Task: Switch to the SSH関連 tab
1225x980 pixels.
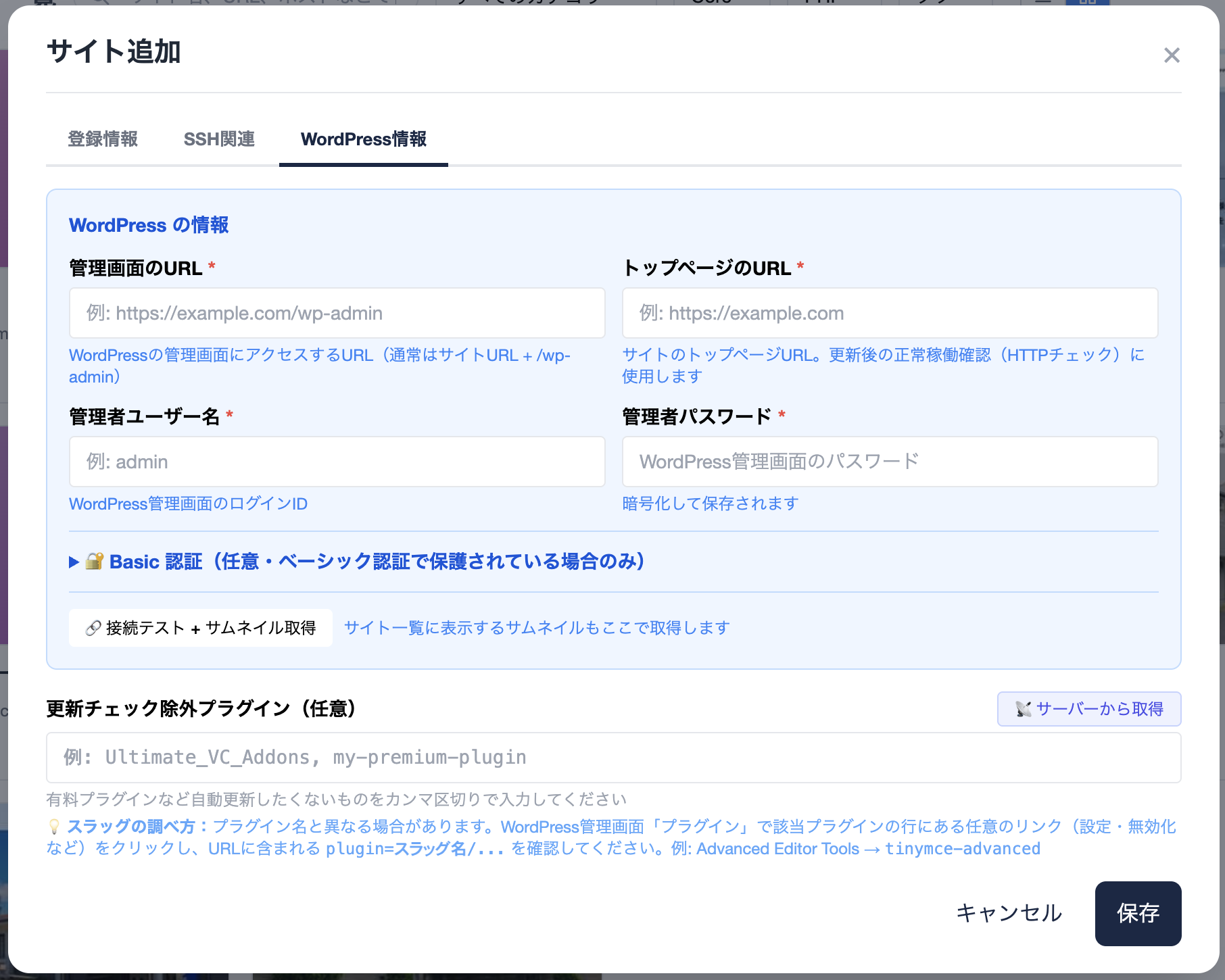Action: pos(219,139)
